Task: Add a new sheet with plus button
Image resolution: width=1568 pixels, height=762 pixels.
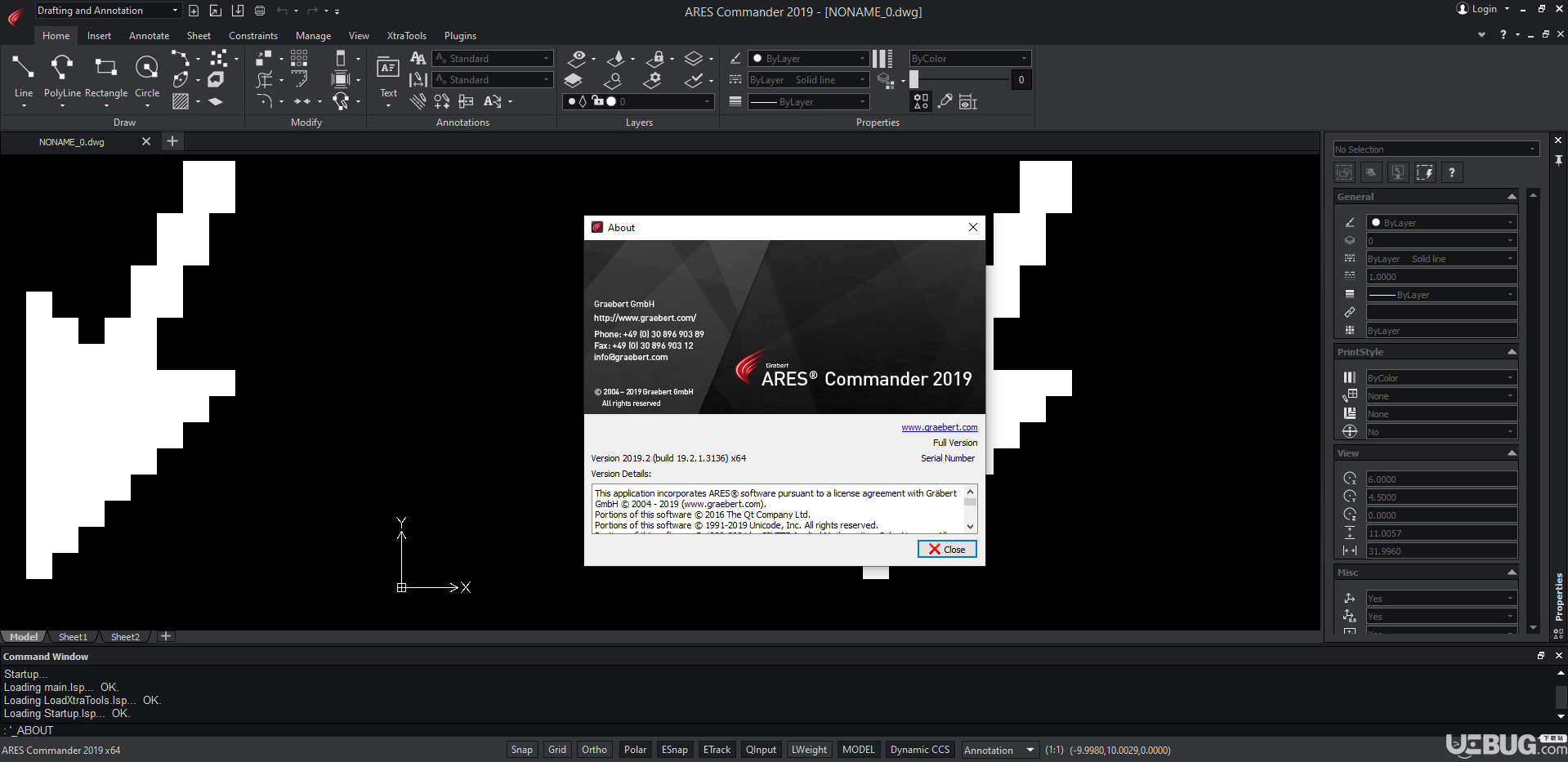Action: click(166, 636)
